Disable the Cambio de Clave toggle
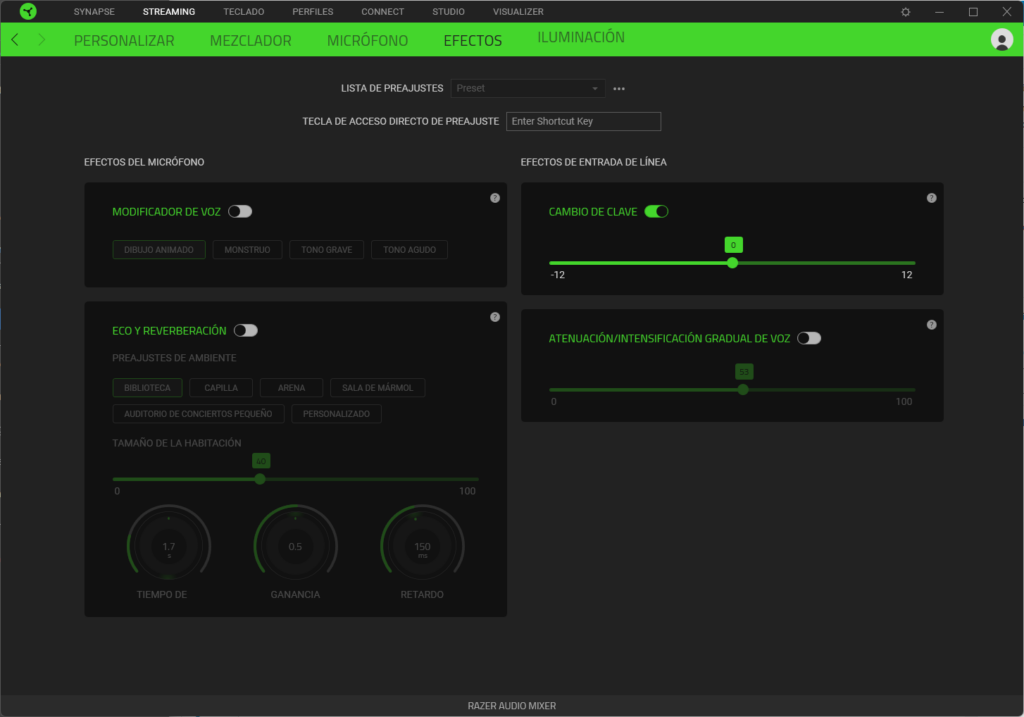The image size is (1024, 717). click(656, 212)
